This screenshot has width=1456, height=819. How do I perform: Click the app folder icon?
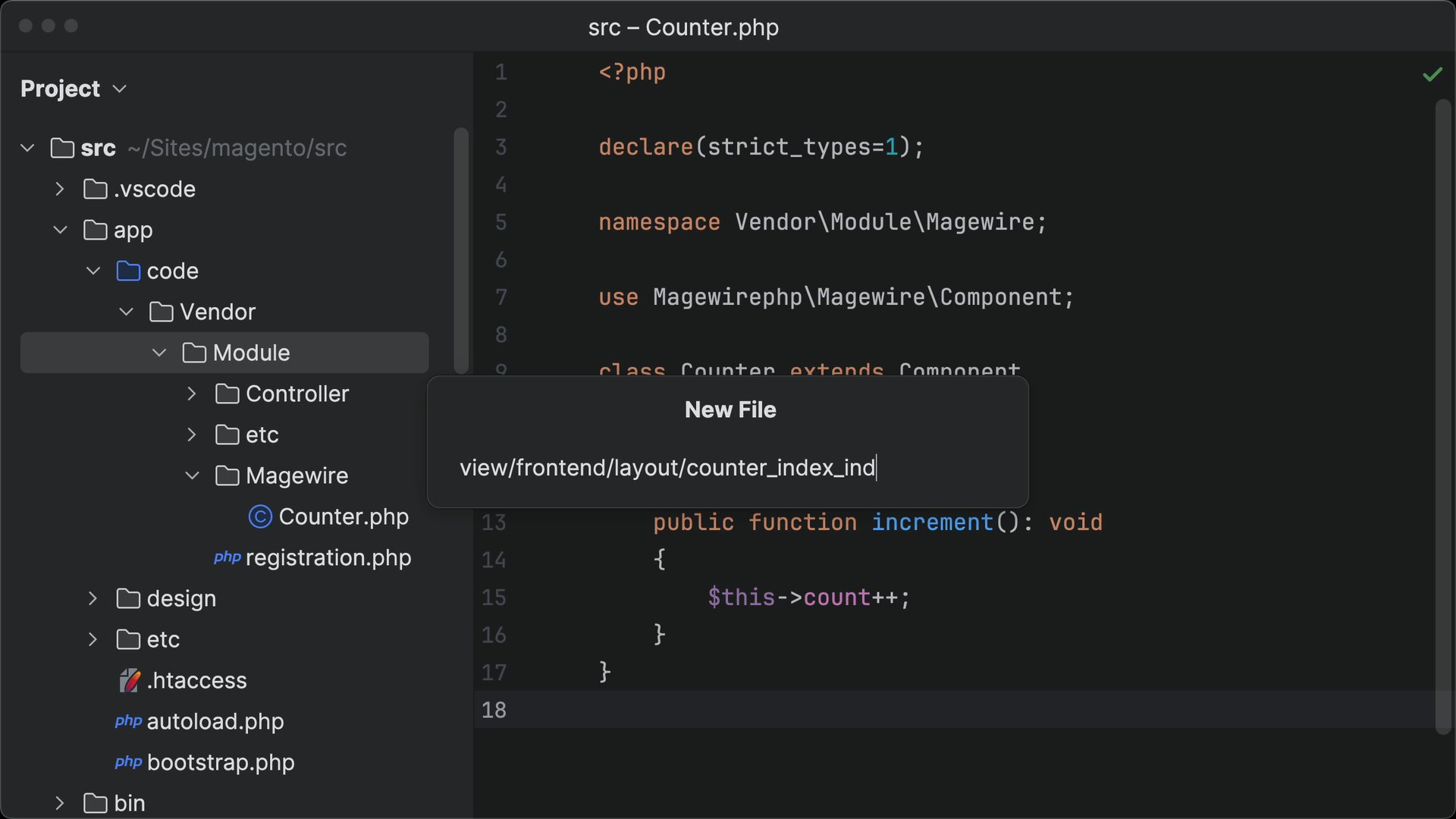(x=95, y=230)
